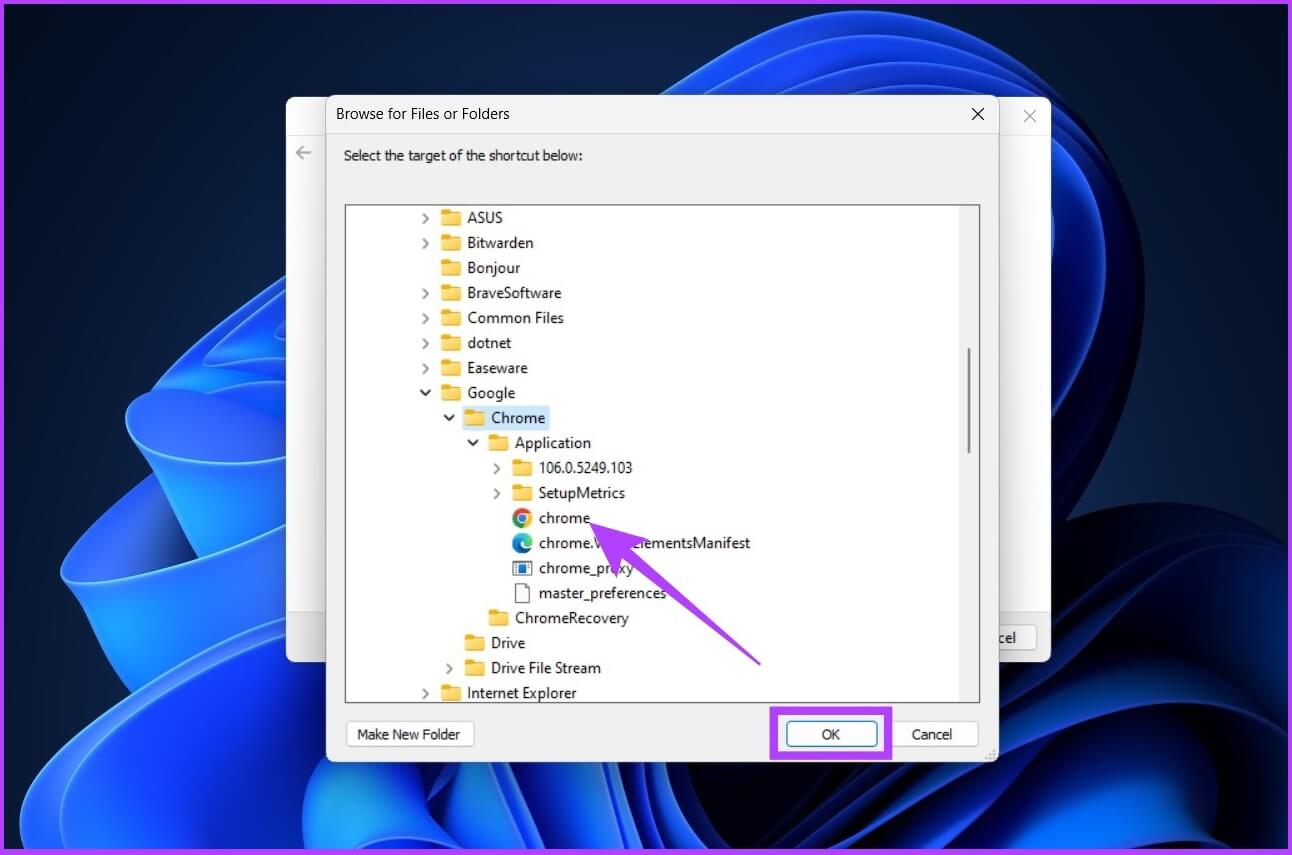Expand the 106.0.5249.103 folder

pos(497,467)
